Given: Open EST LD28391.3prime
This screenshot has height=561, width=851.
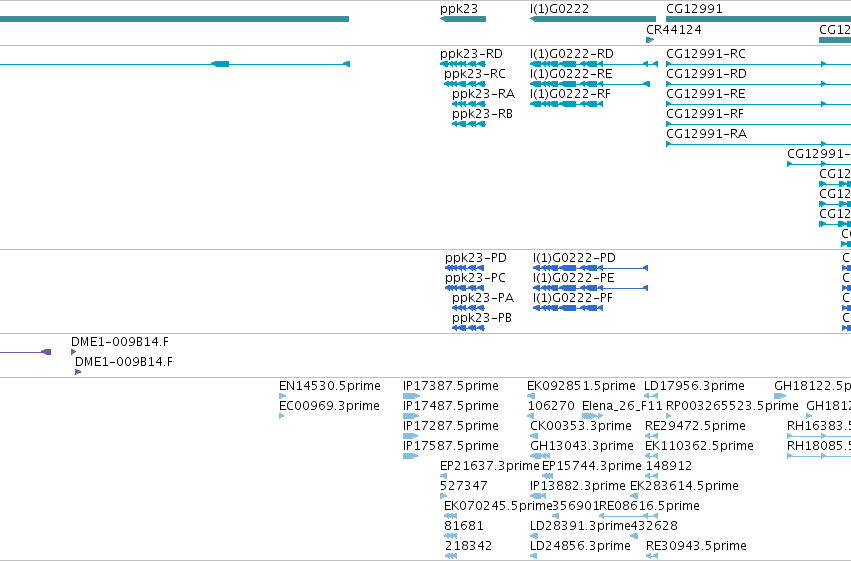Looking at the screenshot, I should pos(580,526).
